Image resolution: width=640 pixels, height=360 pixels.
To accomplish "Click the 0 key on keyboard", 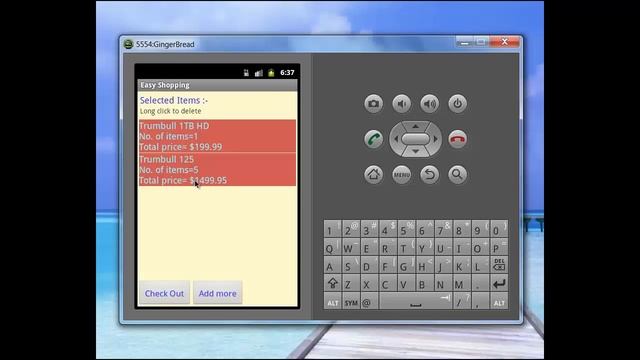I will 499,229.
